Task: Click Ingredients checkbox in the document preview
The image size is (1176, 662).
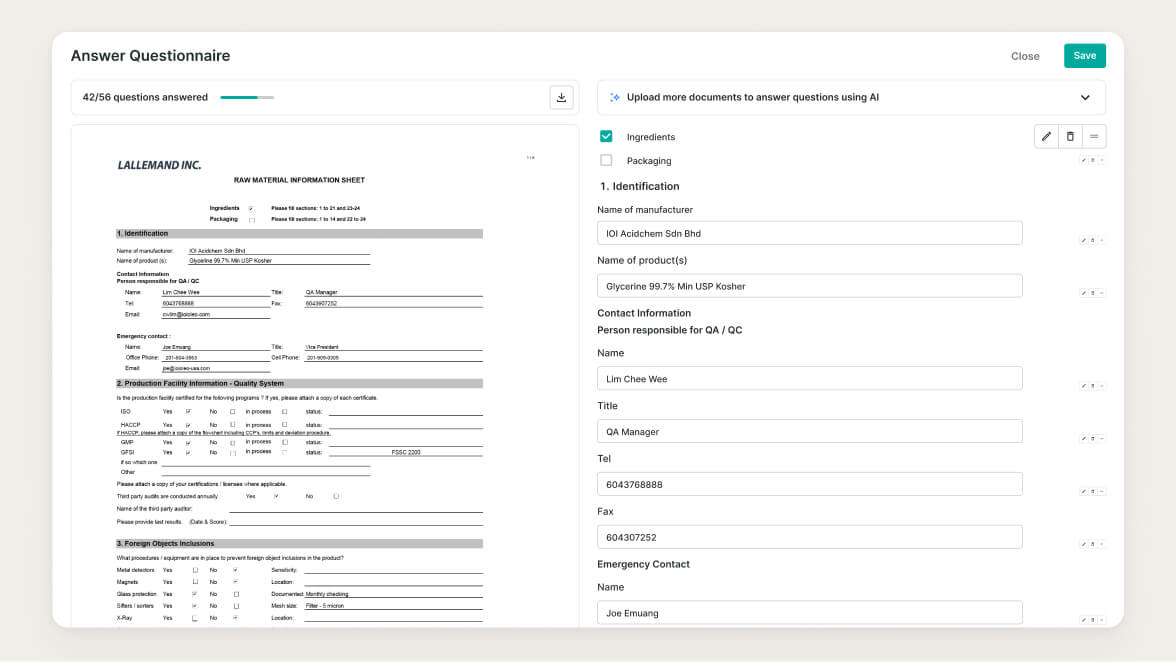Action: [251, 208]
